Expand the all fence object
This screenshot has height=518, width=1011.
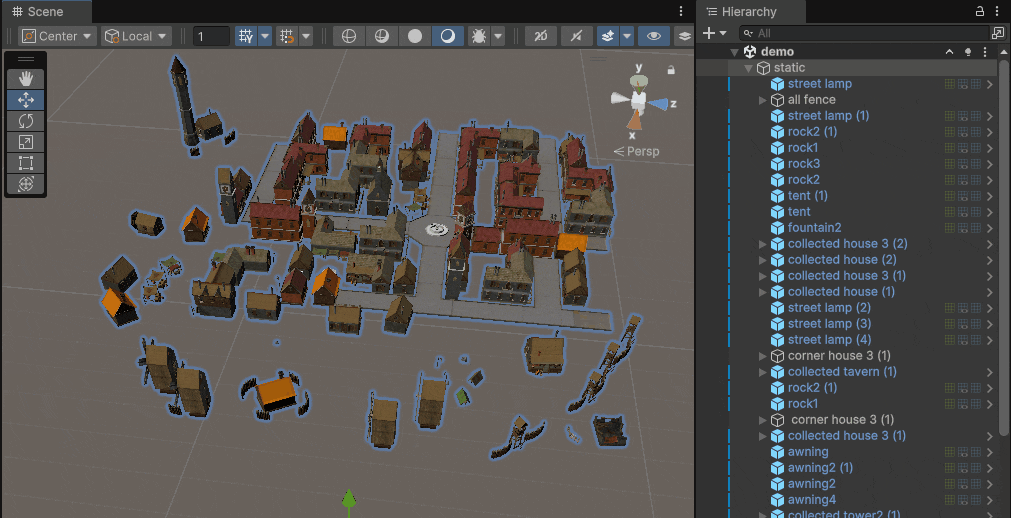763,100
